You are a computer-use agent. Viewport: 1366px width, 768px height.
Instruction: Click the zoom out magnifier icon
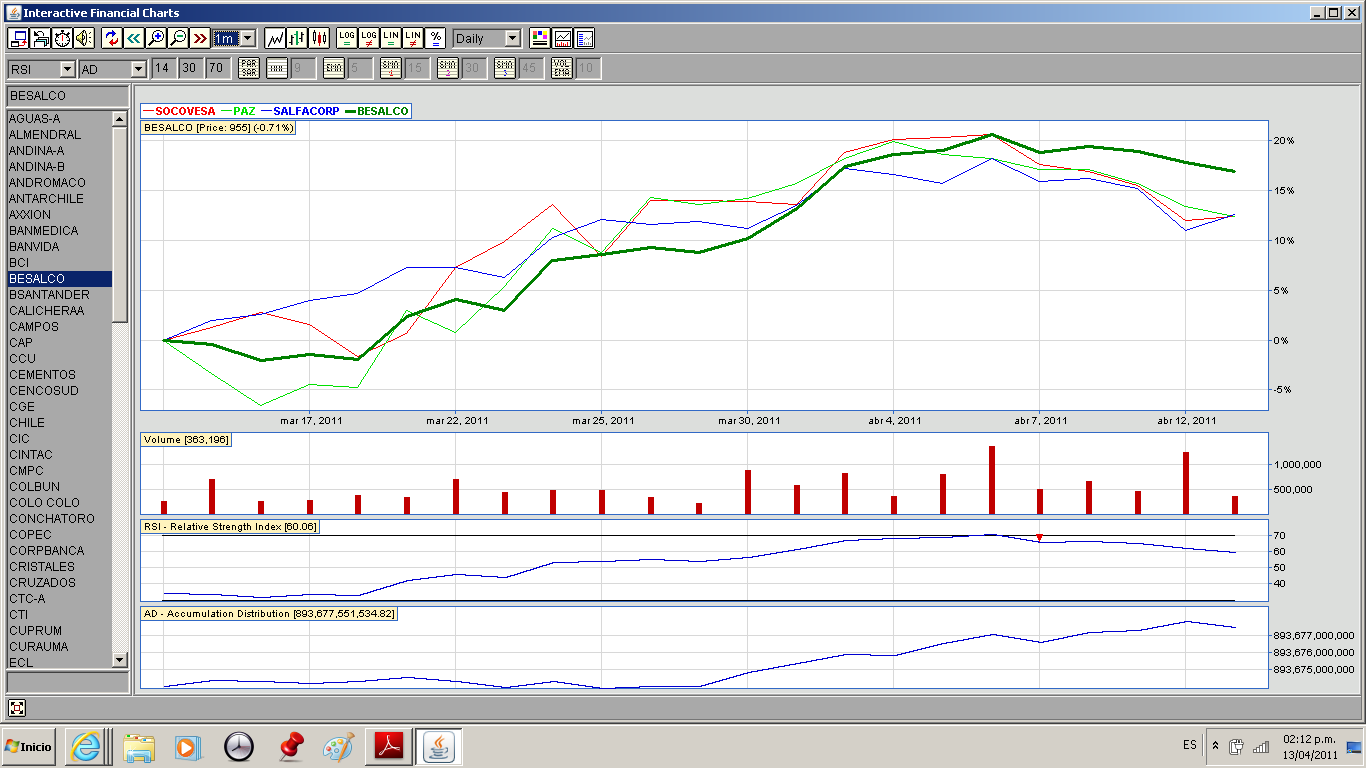178,38
